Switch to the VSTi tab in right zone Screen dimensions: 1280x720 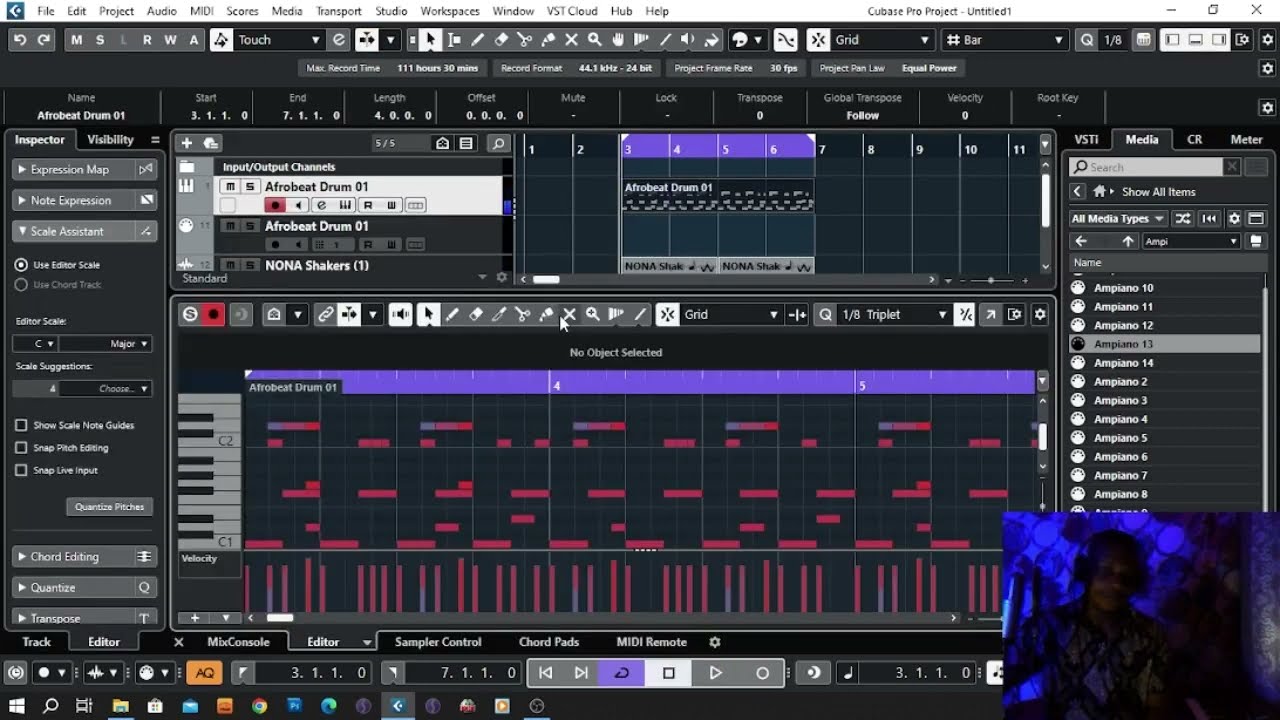[1086, 140]
